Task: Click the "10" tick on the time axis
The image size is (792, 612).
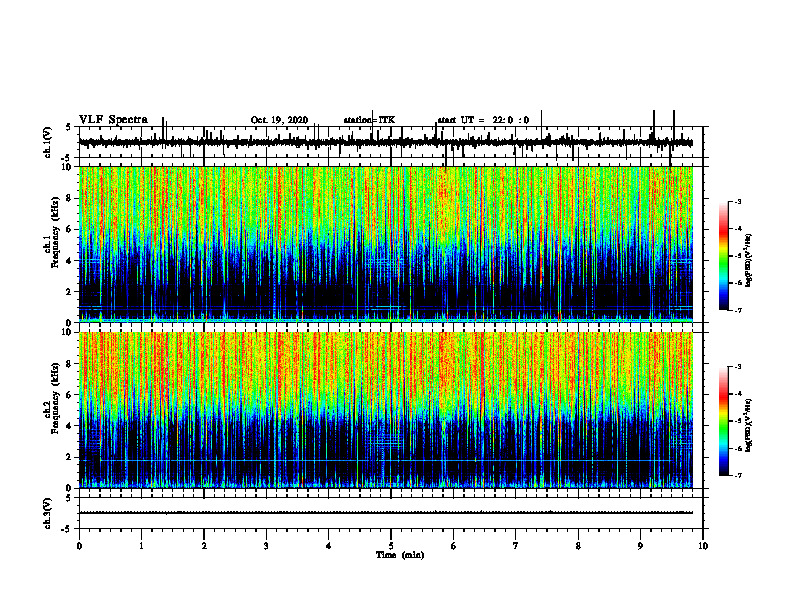Action: (x=703, y=546)
